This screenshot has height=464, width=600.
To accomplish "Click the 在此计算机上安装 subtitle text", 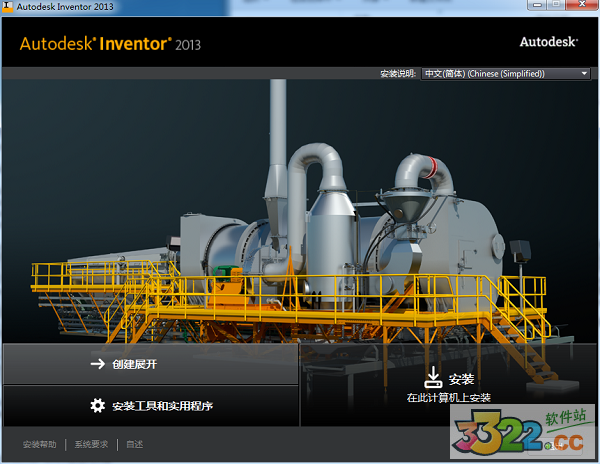I will [448, 398].
